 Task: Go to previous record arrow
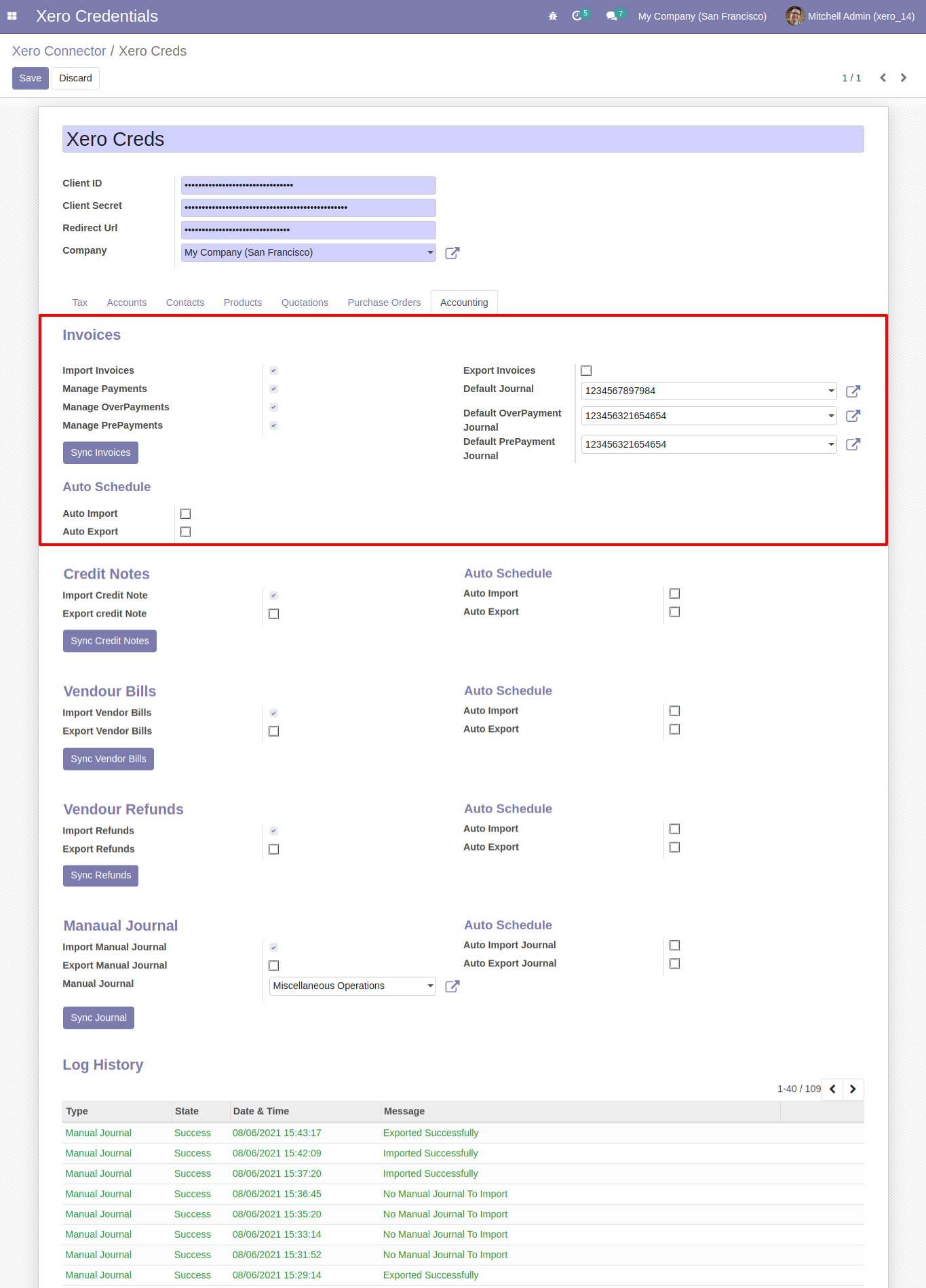[x=883, y=78]
